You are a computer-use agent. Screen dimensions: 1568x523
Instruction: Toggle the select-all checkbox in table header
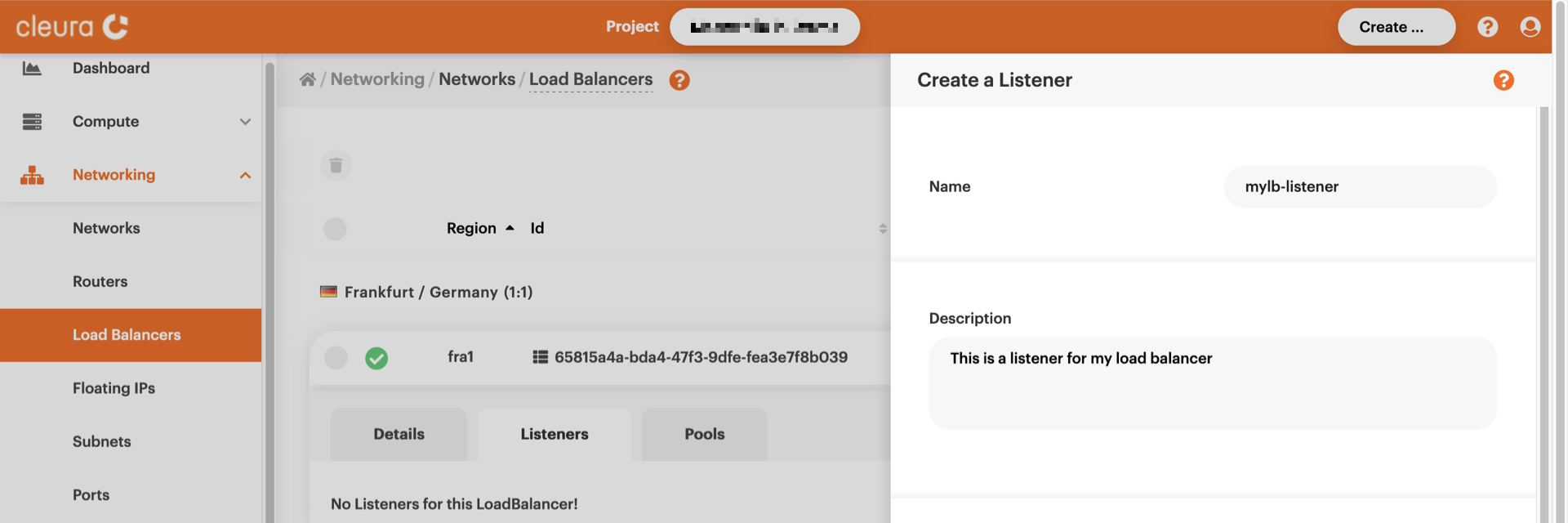(x=335, y=229)
